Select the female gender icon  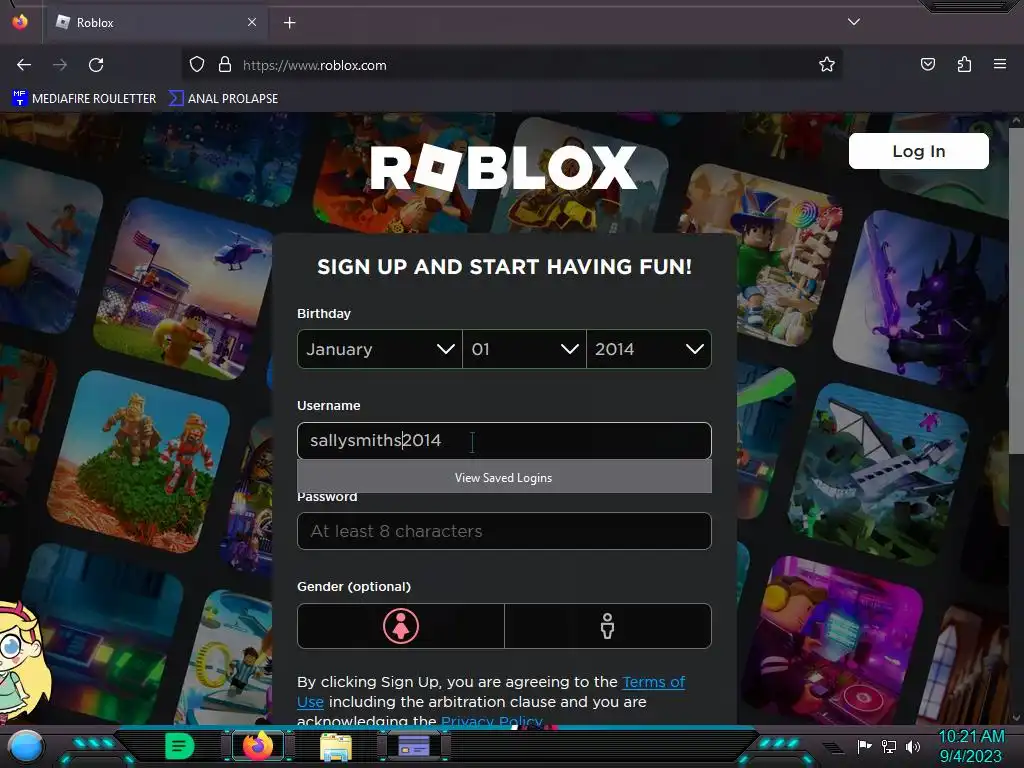[400, 626]
